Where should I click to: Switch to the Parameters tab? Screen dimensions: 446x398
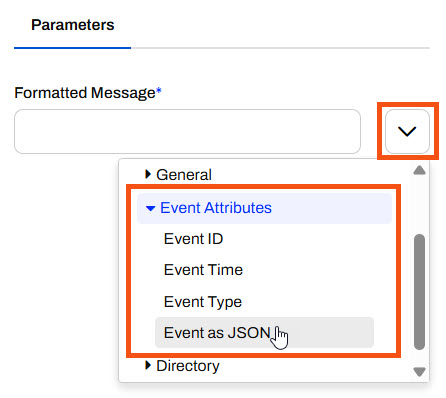72,25
